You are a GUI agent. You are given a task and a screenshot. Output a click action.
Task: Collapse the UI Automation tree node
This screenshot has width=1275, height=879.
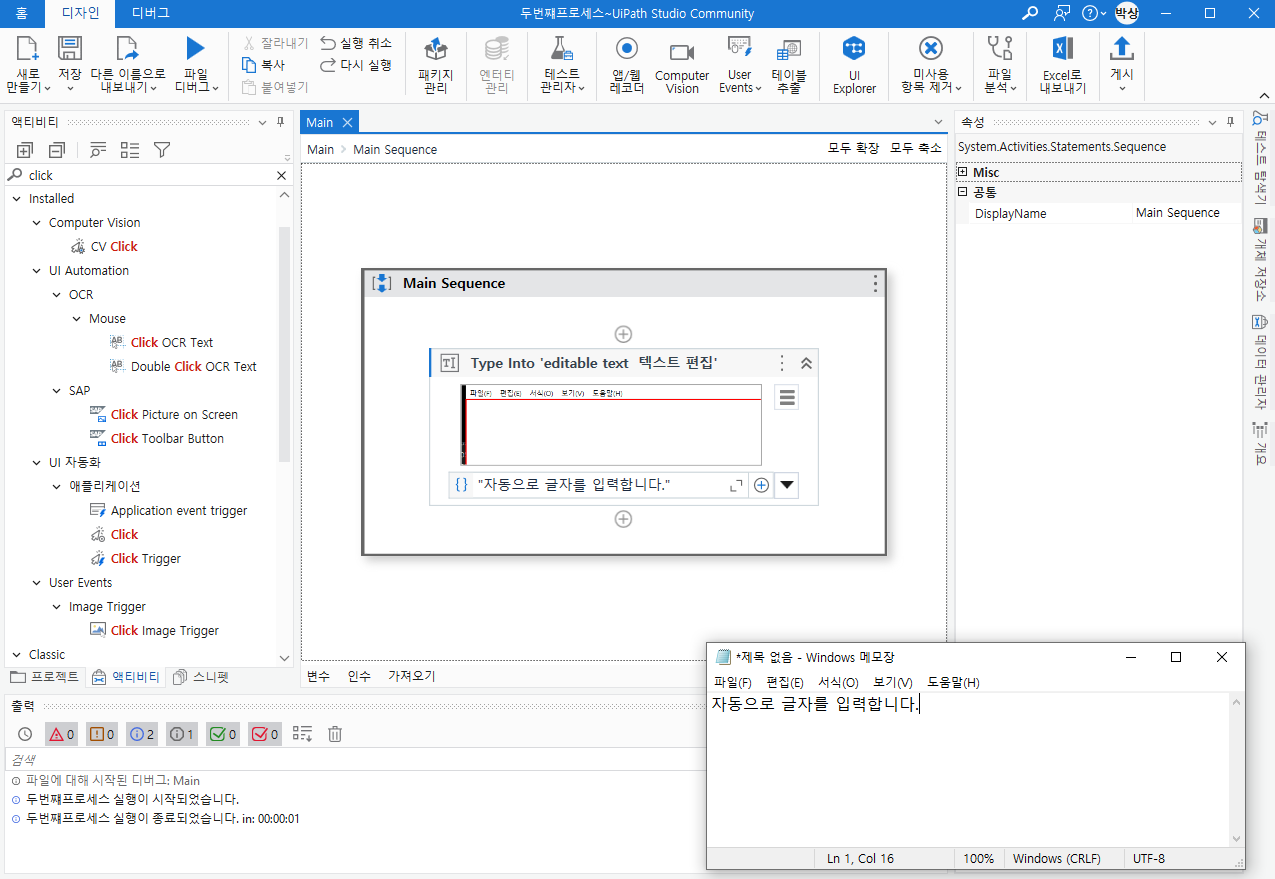coord(37,270)
